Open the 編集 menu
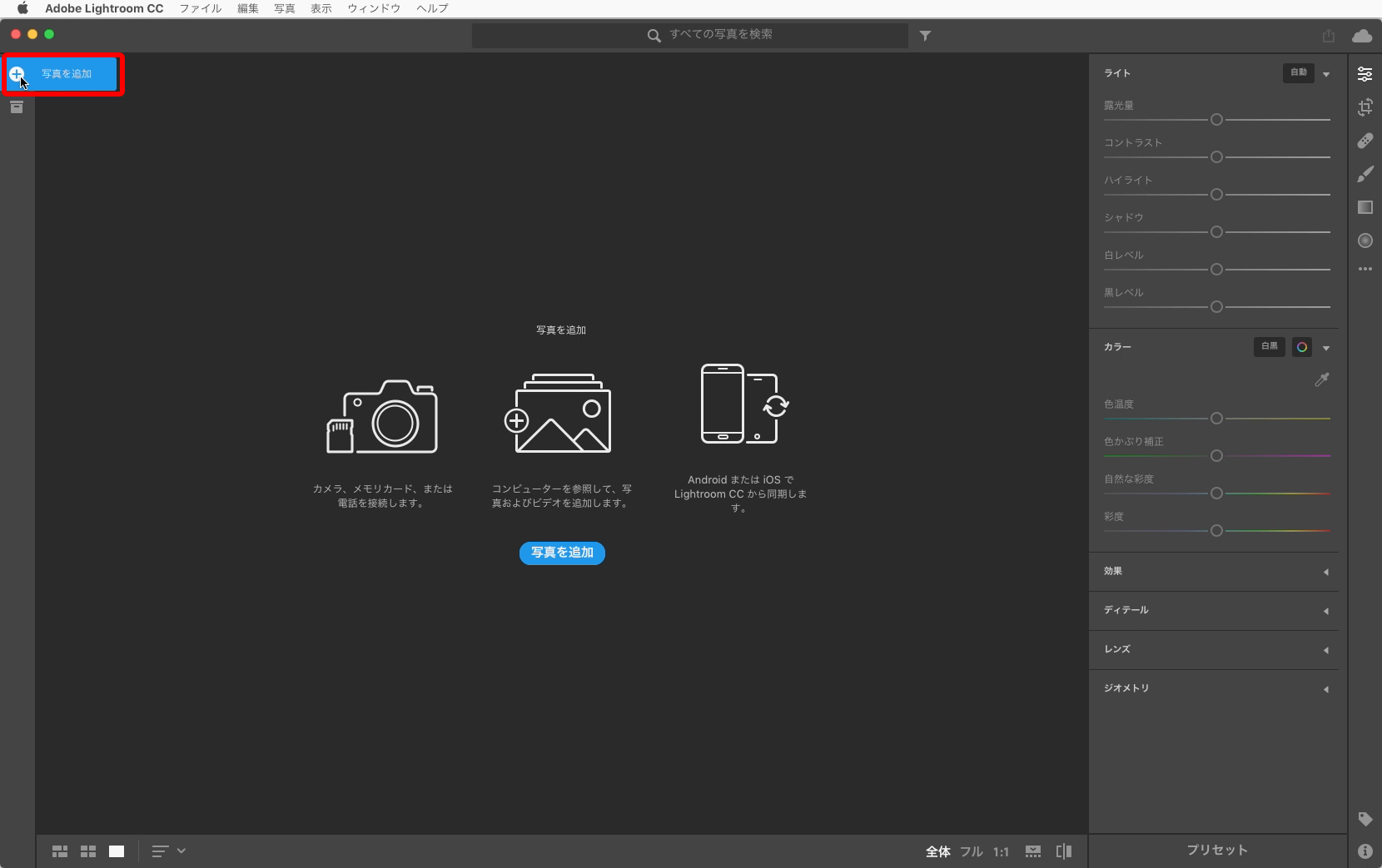The image size is (1382, 868). (x=248, y=8)
